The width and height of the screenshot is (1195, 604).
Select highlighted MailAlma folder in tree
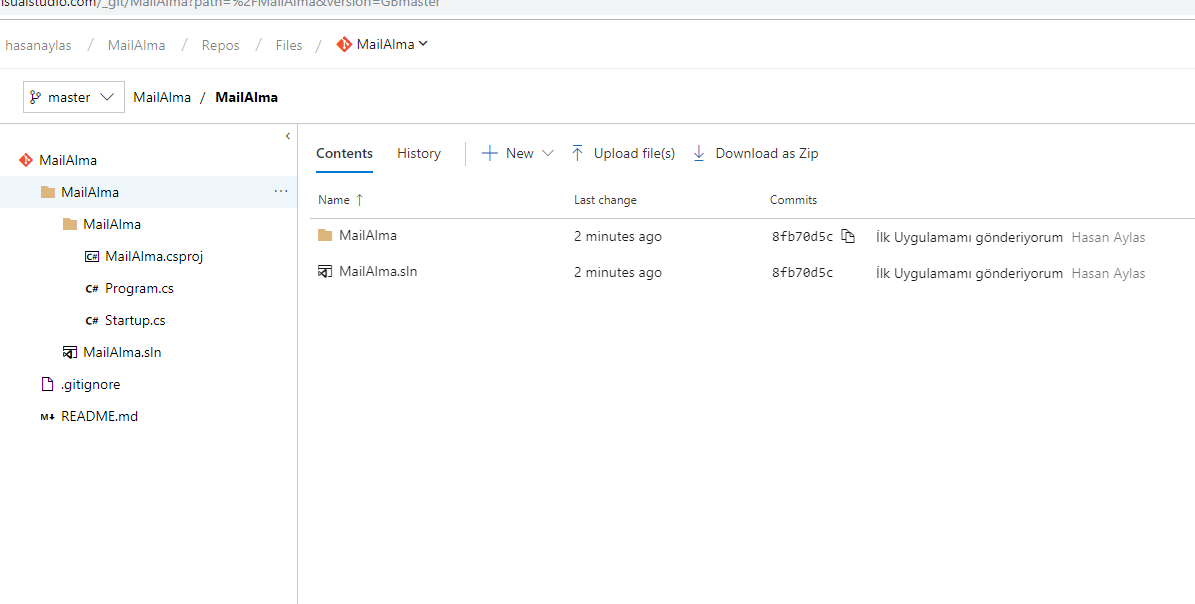click(90, 192)
